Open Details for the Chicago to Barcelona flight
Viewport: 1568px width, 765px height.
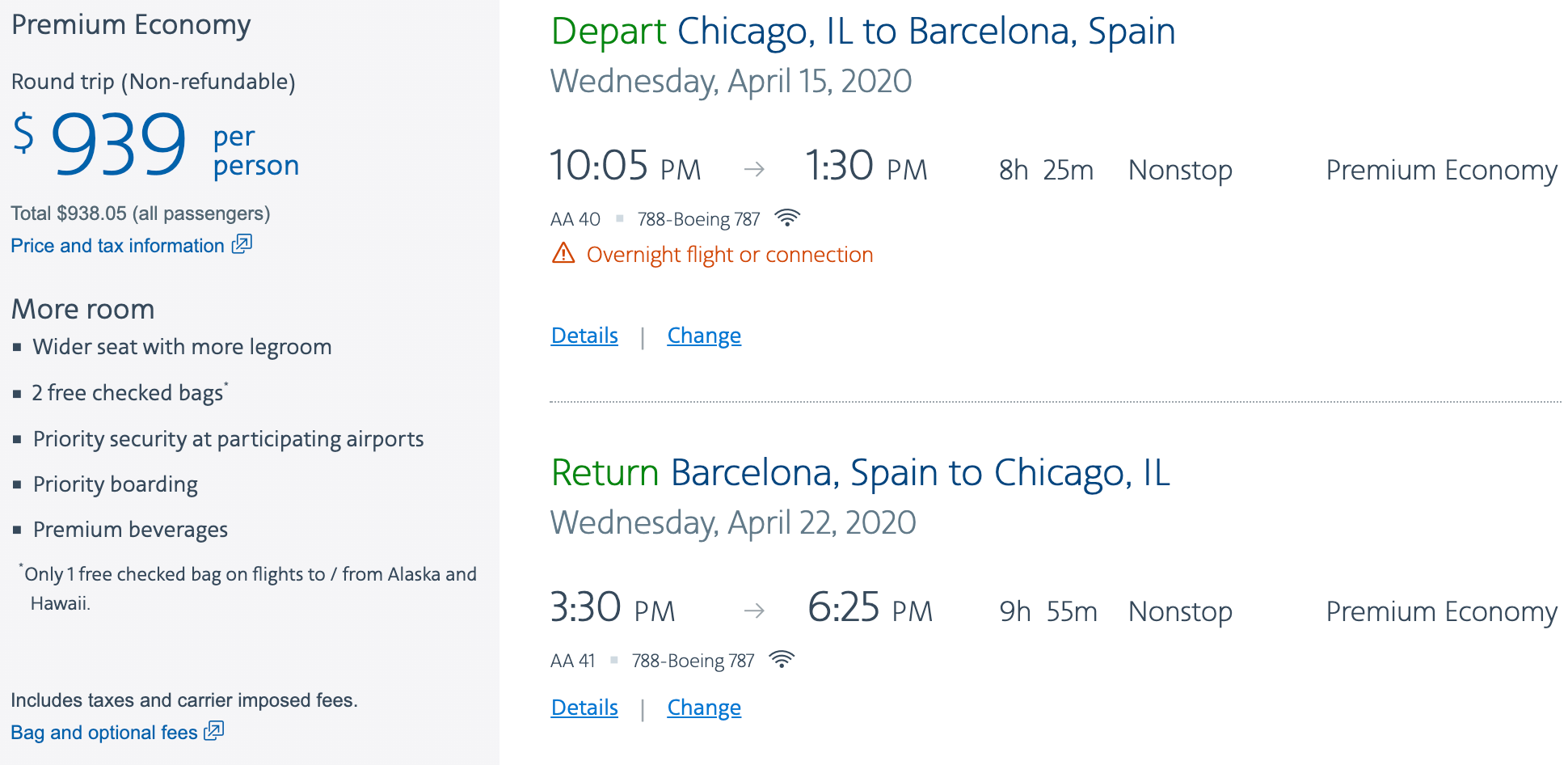click(584, 335)
